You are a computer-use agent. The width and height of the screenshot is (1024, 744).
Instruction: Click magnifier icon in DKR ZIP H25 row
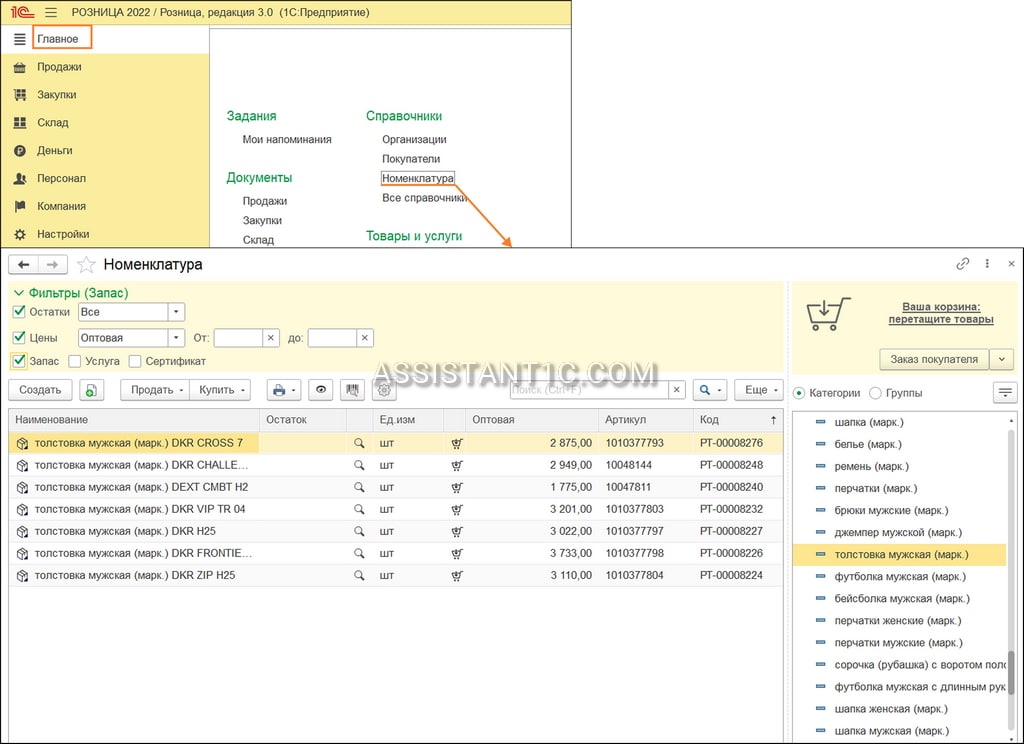pyautogui.click(x=359, y=575)
